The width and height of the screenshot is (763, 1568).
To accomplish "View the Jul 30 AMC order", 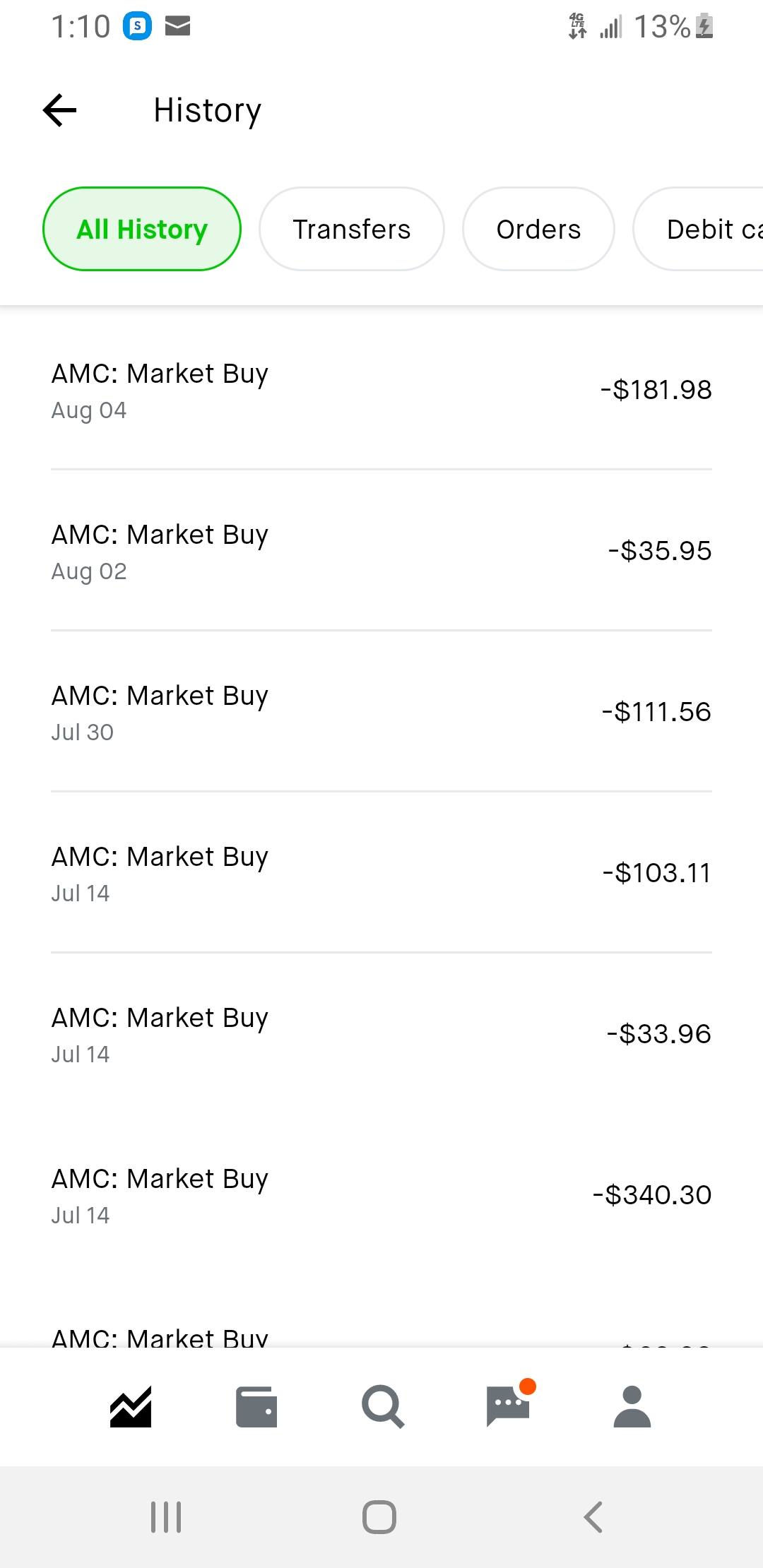I will click(381, 712).
